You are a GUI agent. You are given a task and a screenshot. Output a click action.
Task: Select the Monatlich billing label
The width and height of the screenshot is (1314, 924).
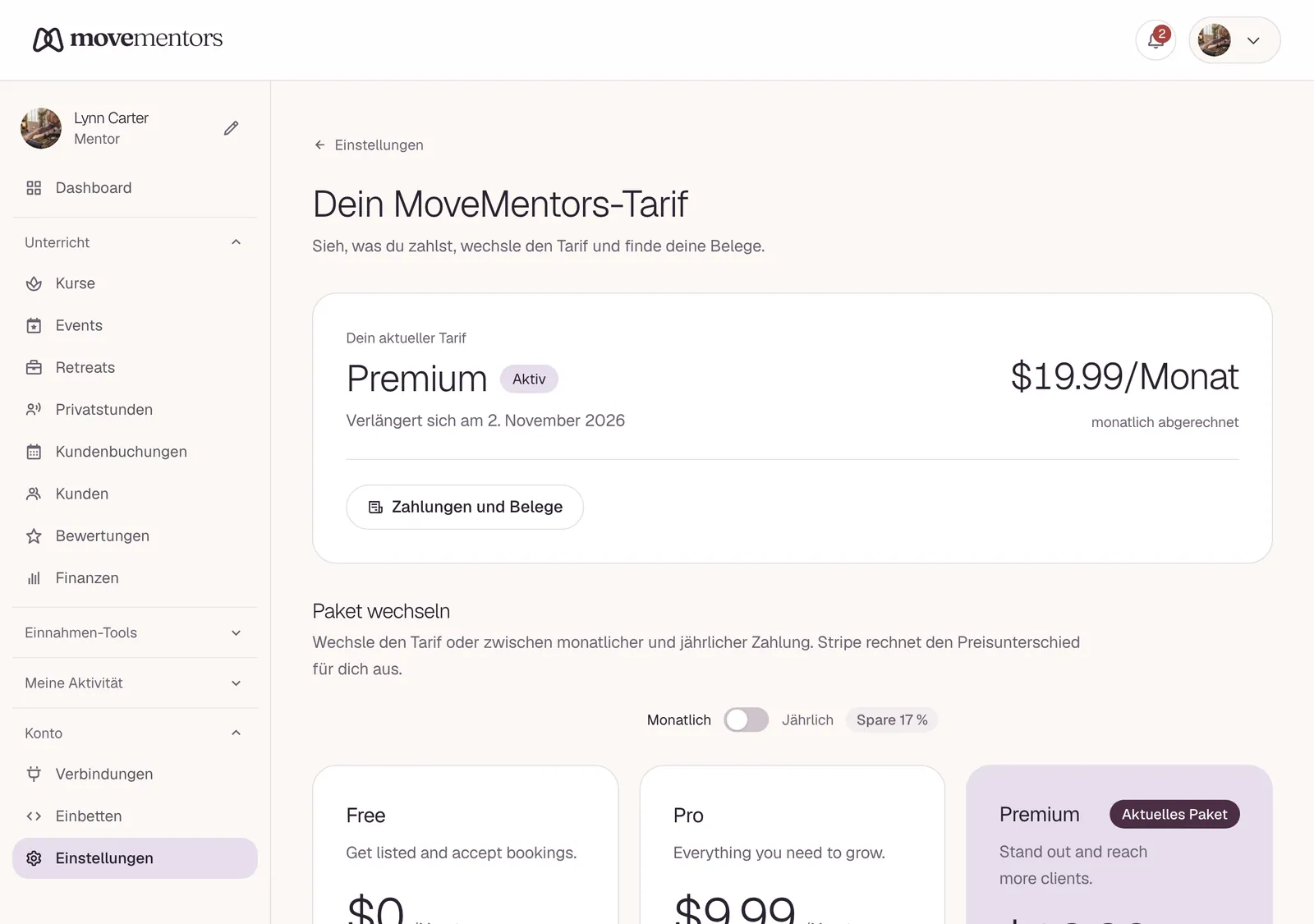coord(679,720)
